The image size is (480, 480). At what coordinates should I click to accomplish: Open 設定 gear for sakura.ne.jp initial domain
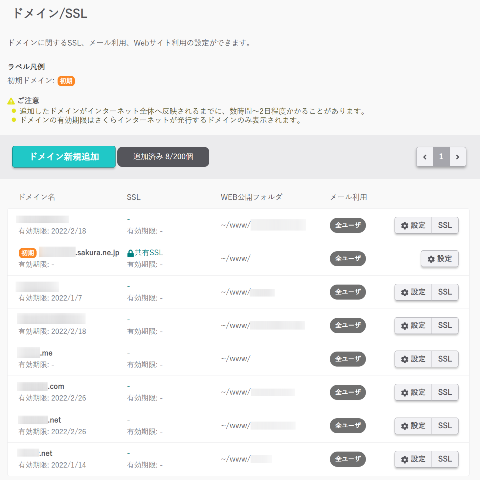(x=440, y=259)
